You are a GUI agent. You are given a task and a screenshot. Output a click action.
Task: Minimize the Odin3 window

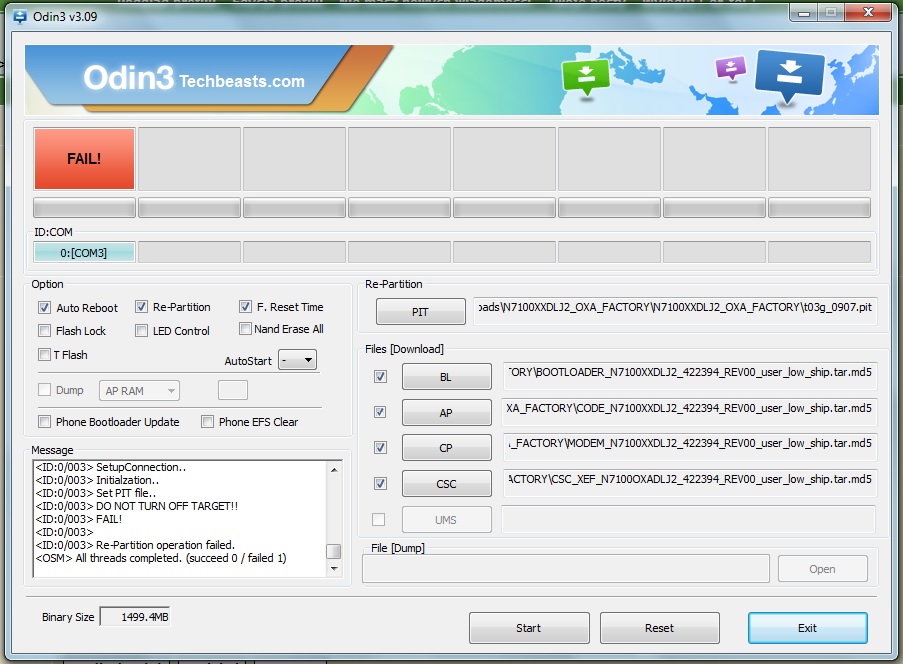[805, 13]
